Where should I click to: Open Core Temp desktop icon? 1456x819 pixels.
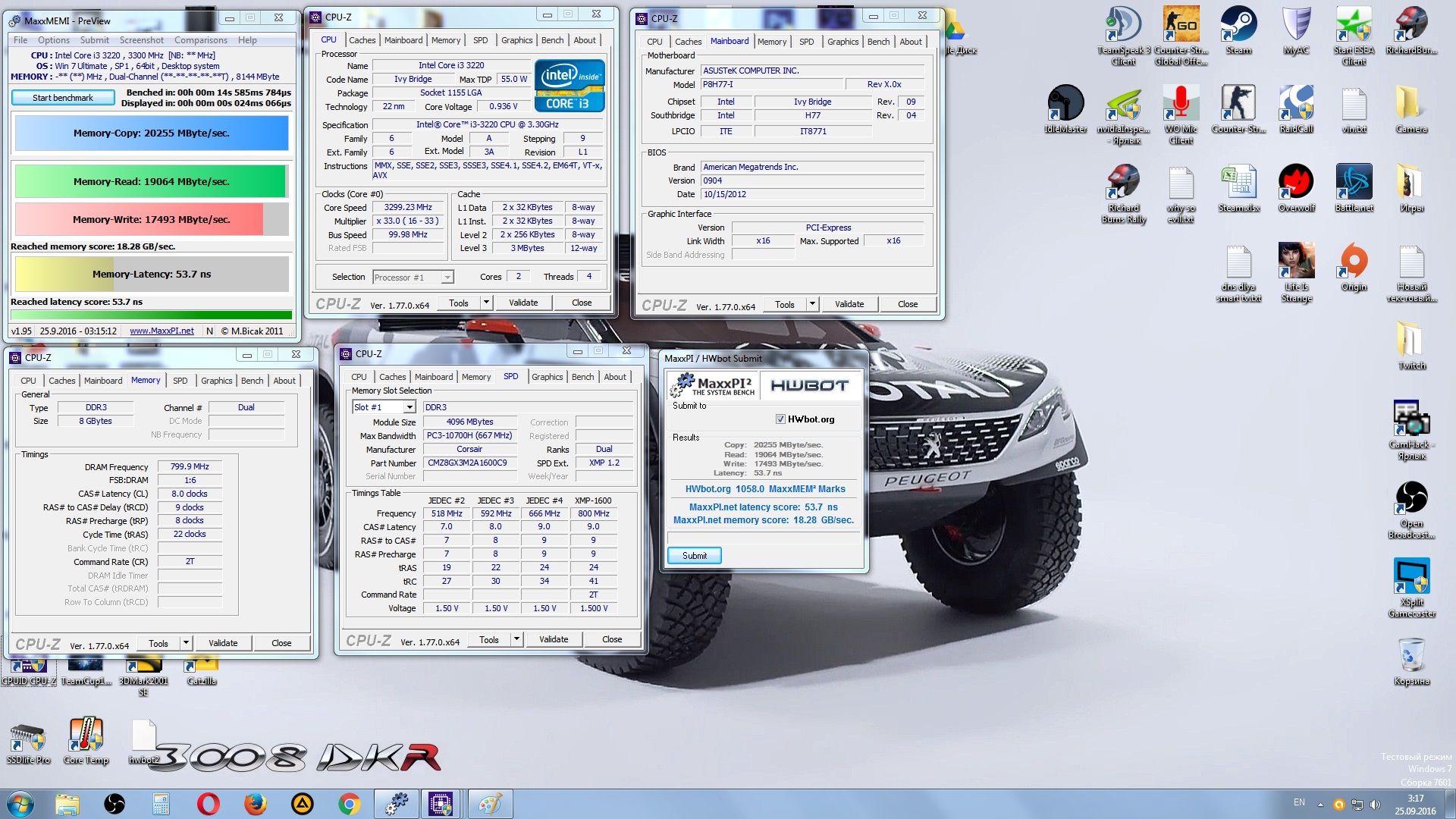click(86, 740)
